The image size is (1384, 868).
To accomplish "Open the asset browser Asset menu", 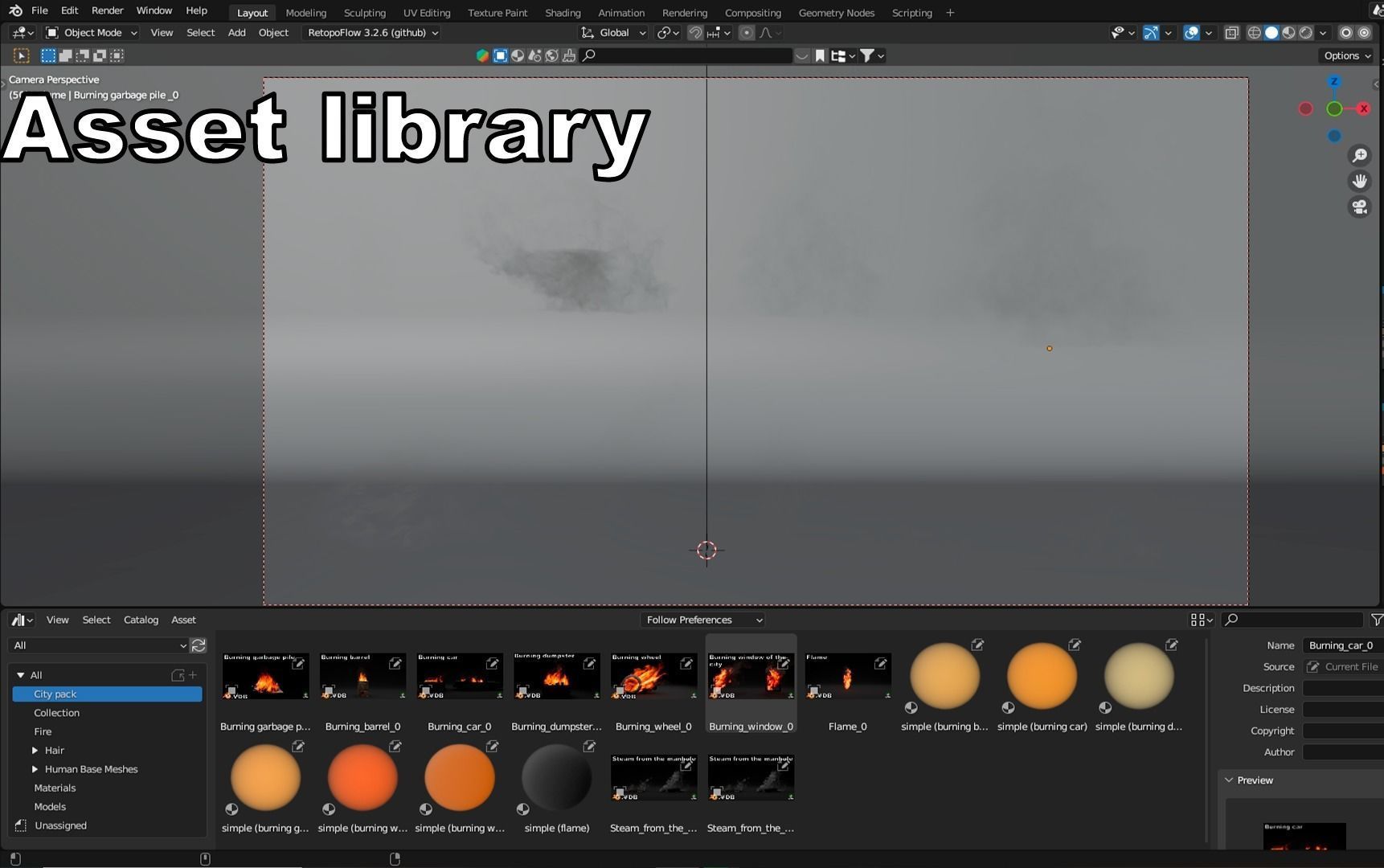I will [x=183, y=620].
